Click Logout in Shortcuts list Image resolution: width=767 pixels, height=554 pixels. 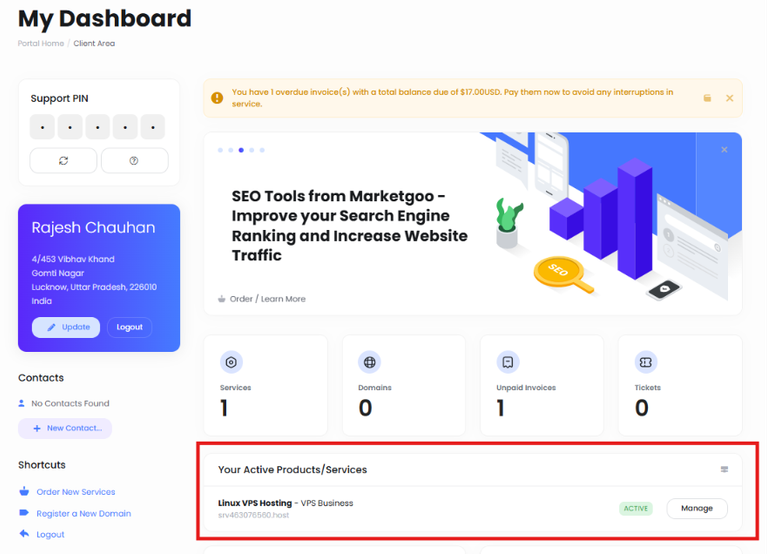pos(50,534)
